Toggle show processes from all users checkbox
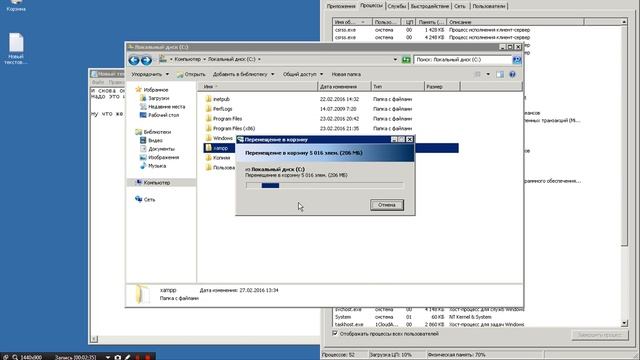The width and height of the screenshot is (640, 360). click(x=335, y=334)
